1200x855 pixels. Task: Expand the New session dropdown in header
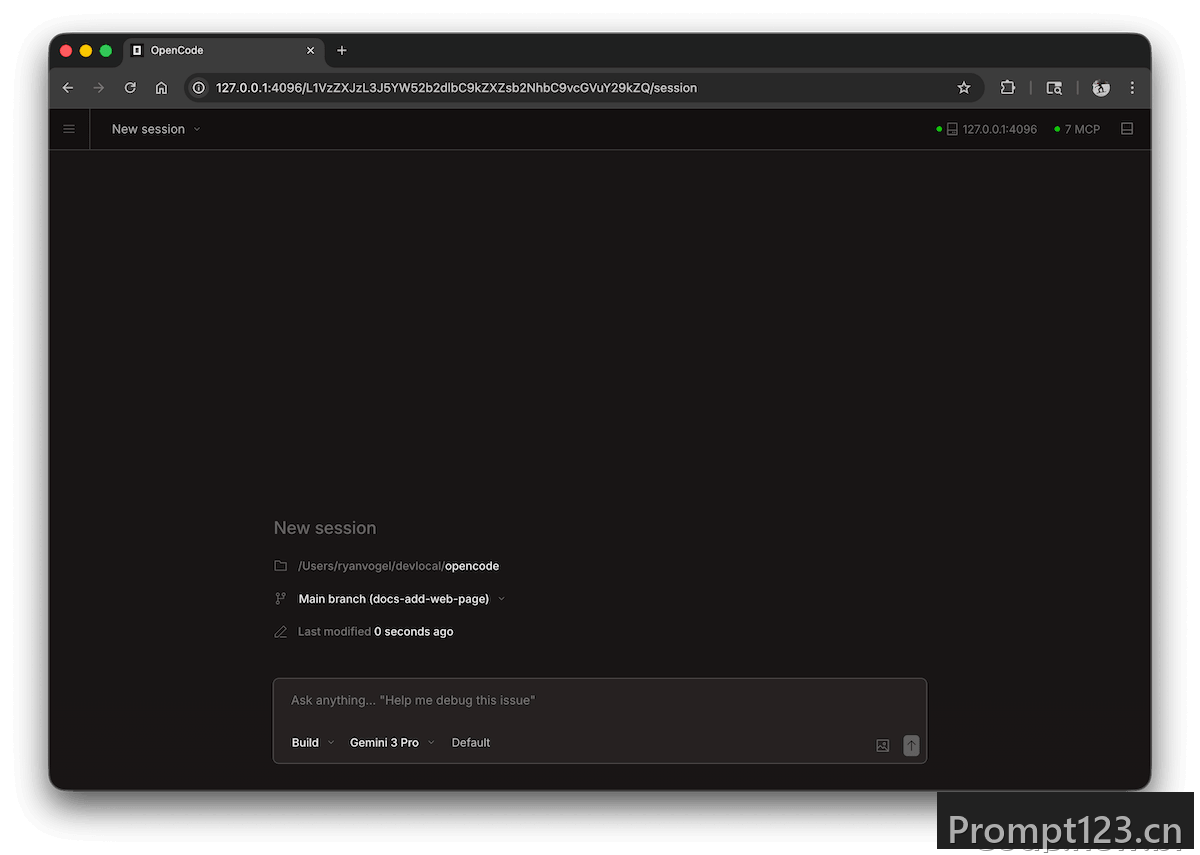point(156,129)
